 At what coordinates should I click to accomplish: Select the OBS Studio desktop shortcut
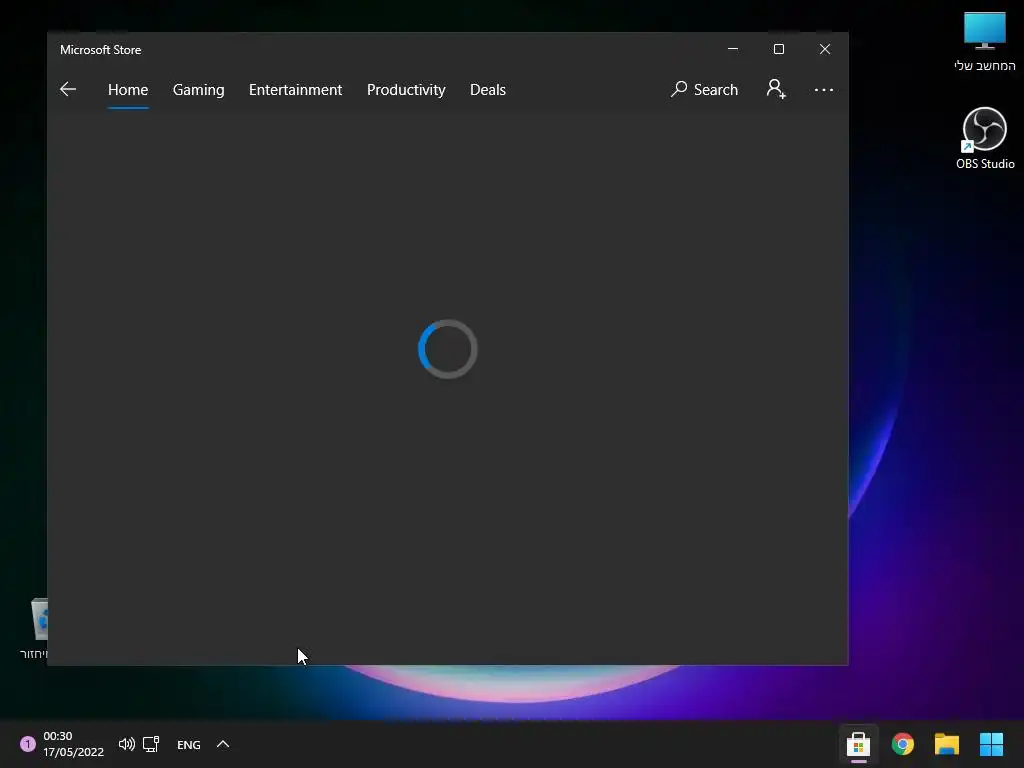coord(985,138)
